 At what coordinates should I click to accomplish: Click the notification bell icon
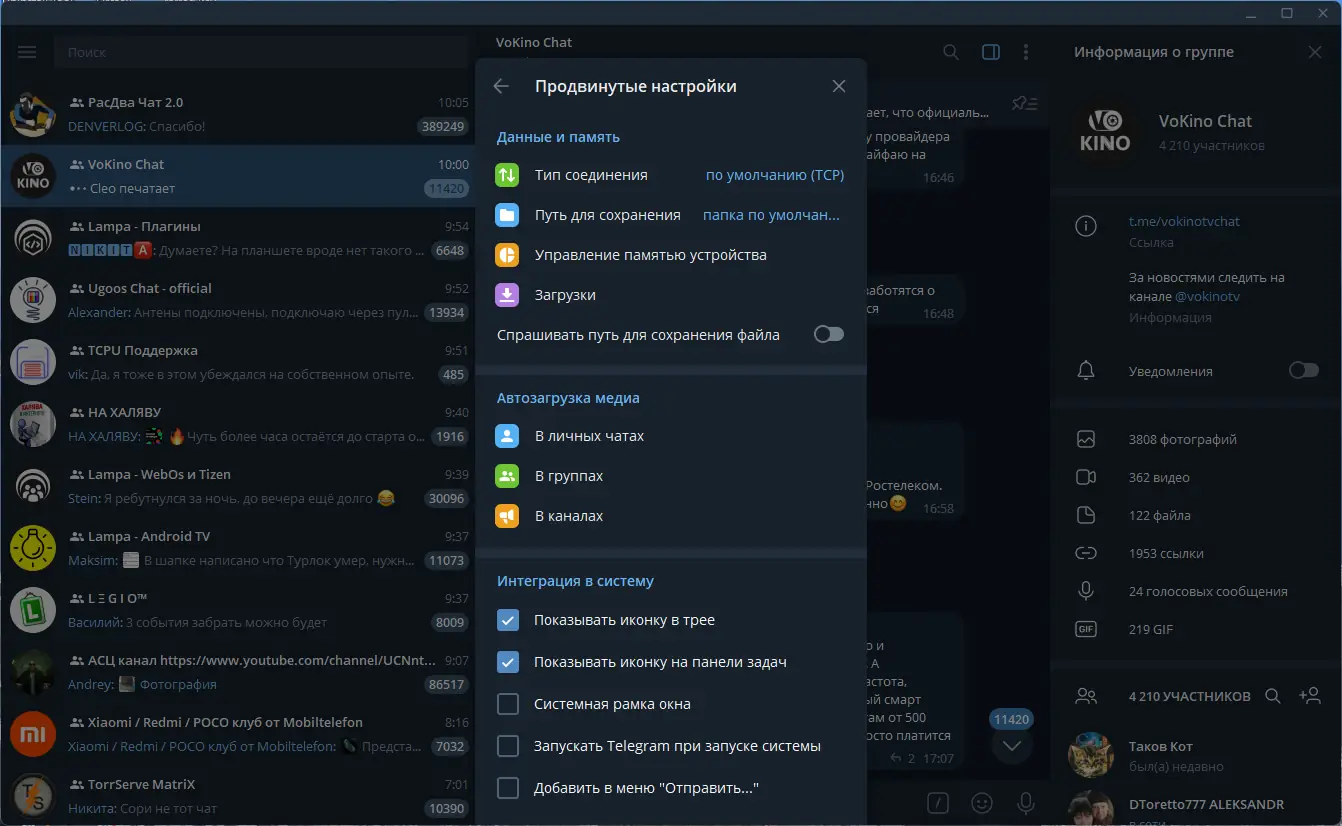coord(1086,371)
